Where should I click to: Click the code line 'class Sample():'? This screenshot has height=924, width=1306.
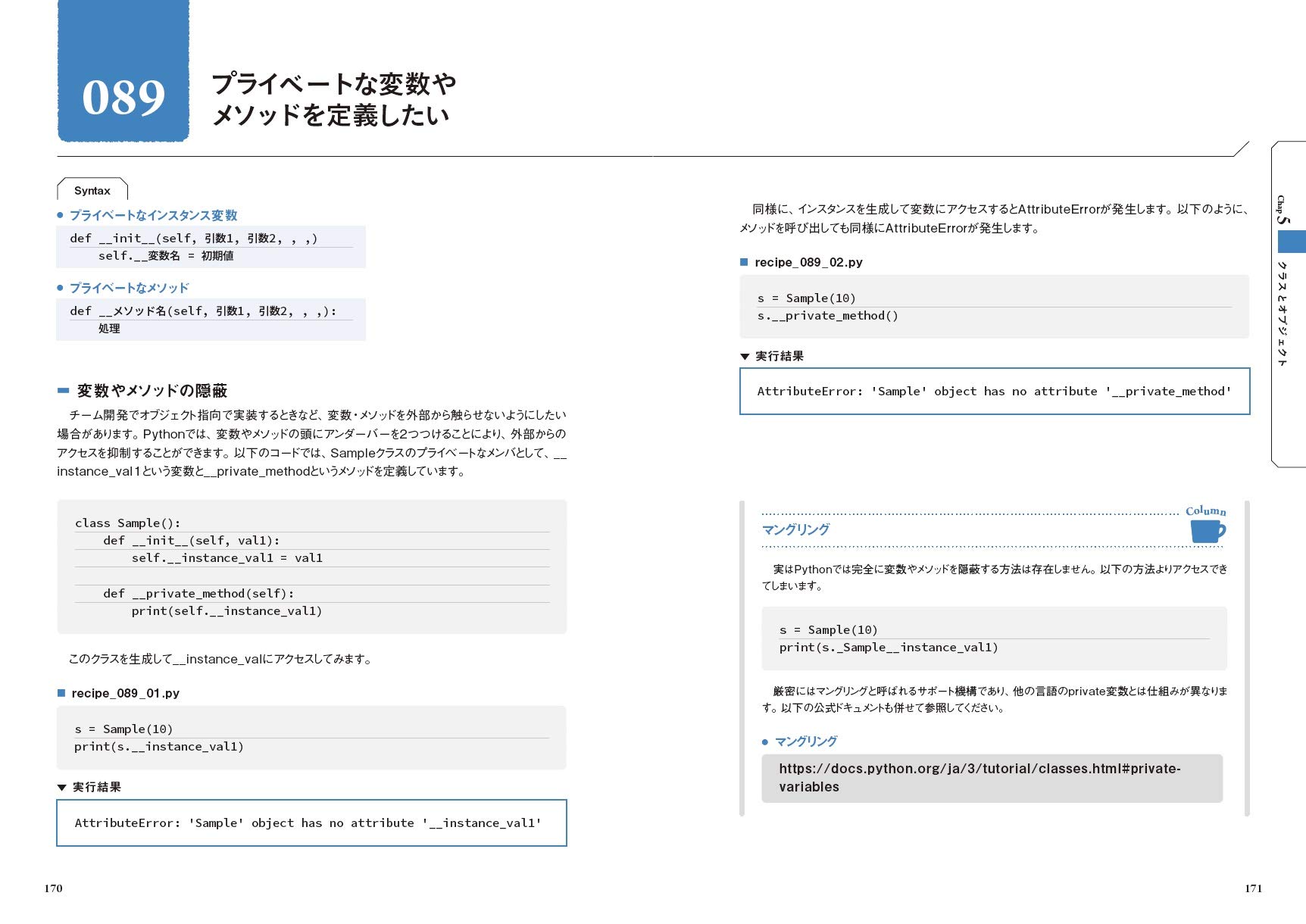[127, 523]
